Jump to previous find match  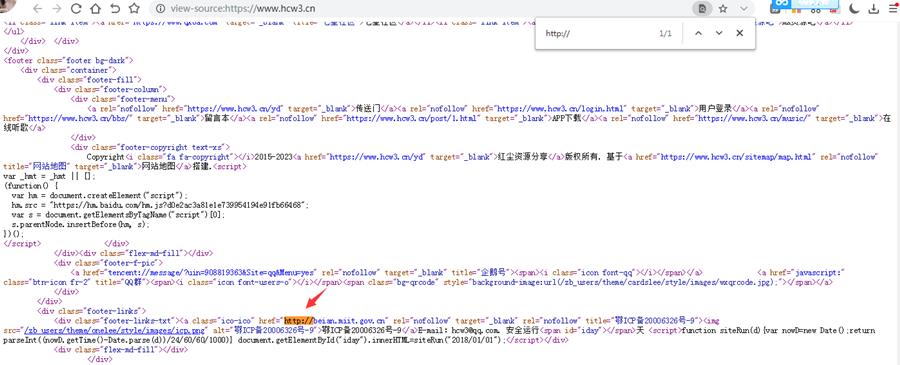[x=698, y=33]
